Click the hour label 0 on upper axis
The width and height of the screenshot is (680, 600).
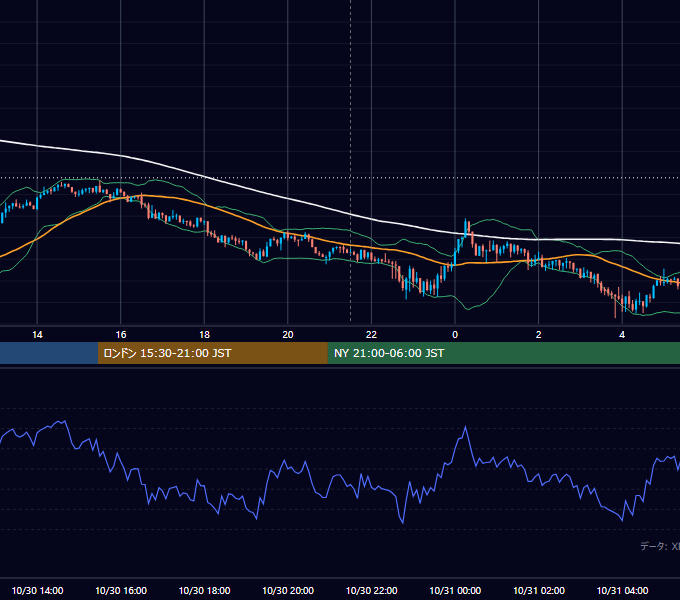click(455, 335)
